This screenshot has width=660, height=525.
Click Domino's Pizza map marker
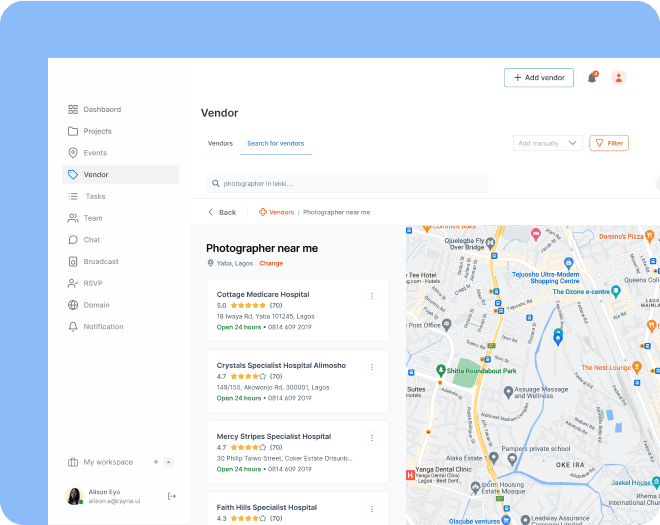[x=649, y=236]
